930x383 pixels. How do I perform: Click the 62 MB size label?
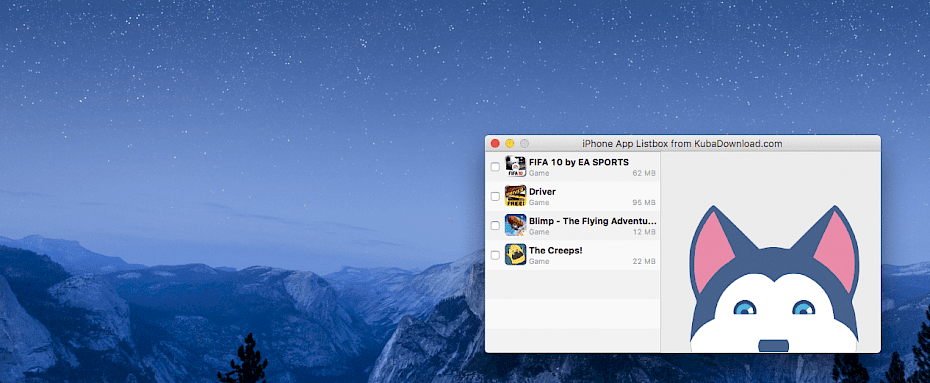pyautogui.click(x=644, y=173)
